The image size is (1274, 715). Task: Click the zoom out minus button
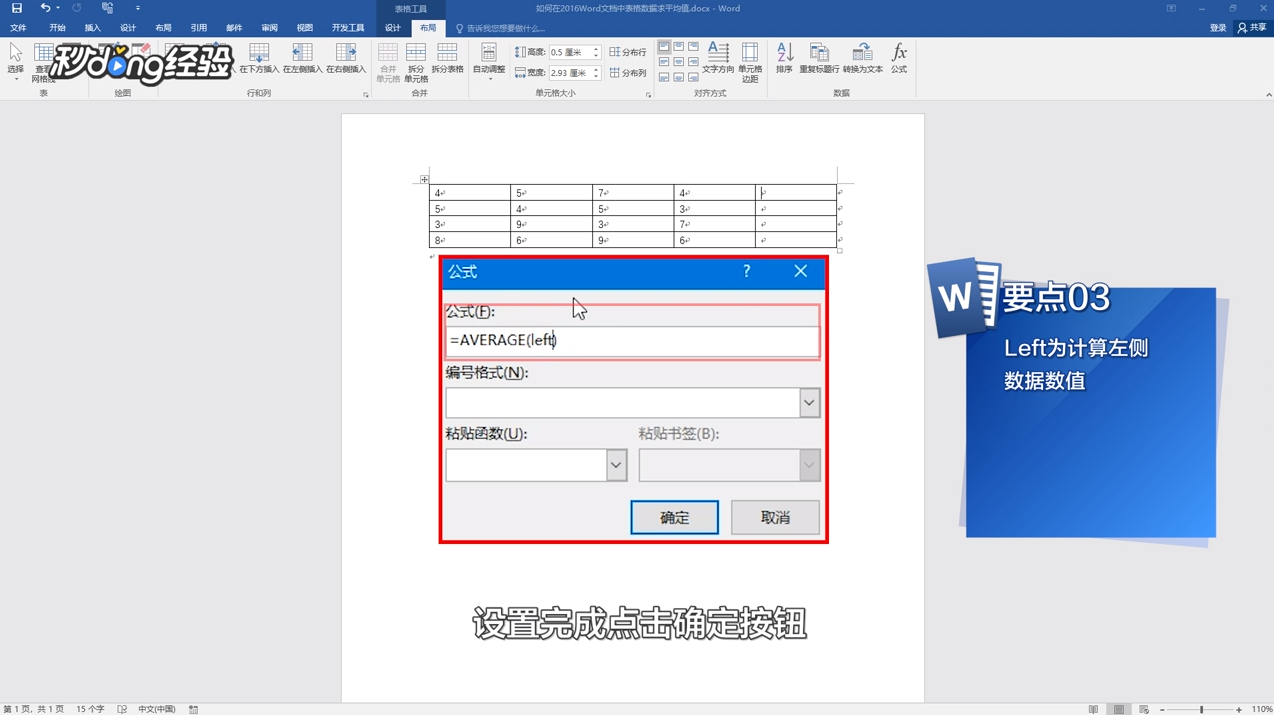[1162, 709]
